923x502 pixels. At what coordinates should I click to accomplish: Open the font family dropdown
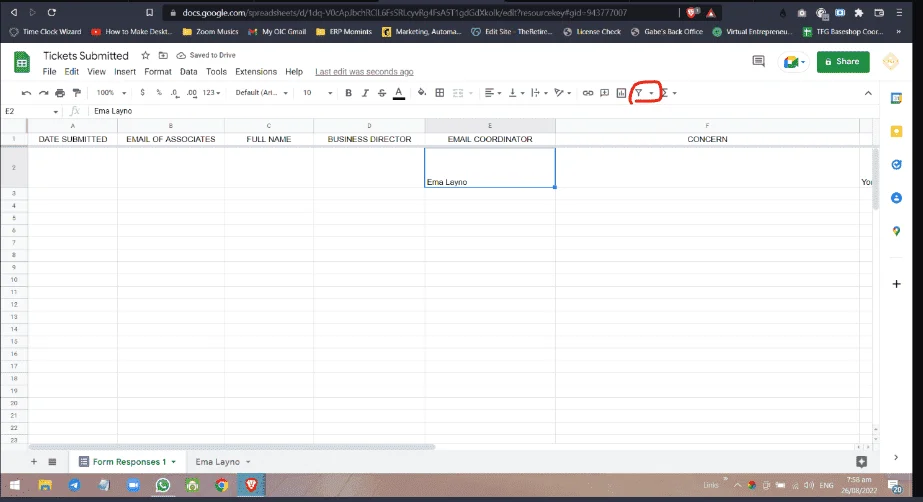261,93
